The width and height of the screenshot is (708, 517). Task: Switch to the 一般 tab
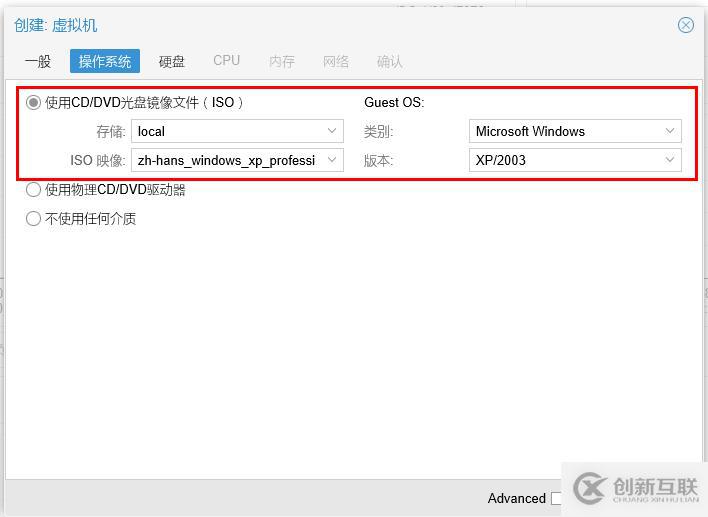point(38,61)
